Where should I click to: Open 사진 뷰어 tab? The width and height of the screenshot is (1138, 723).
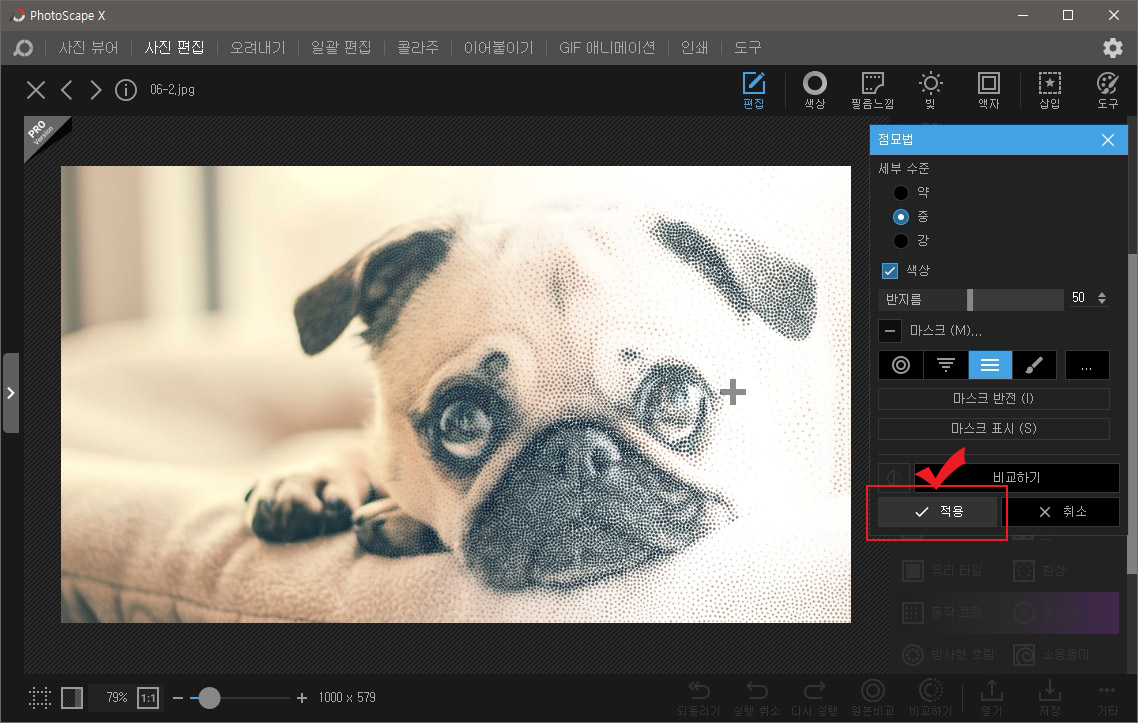pyautogui.click(x=89, y=48)
